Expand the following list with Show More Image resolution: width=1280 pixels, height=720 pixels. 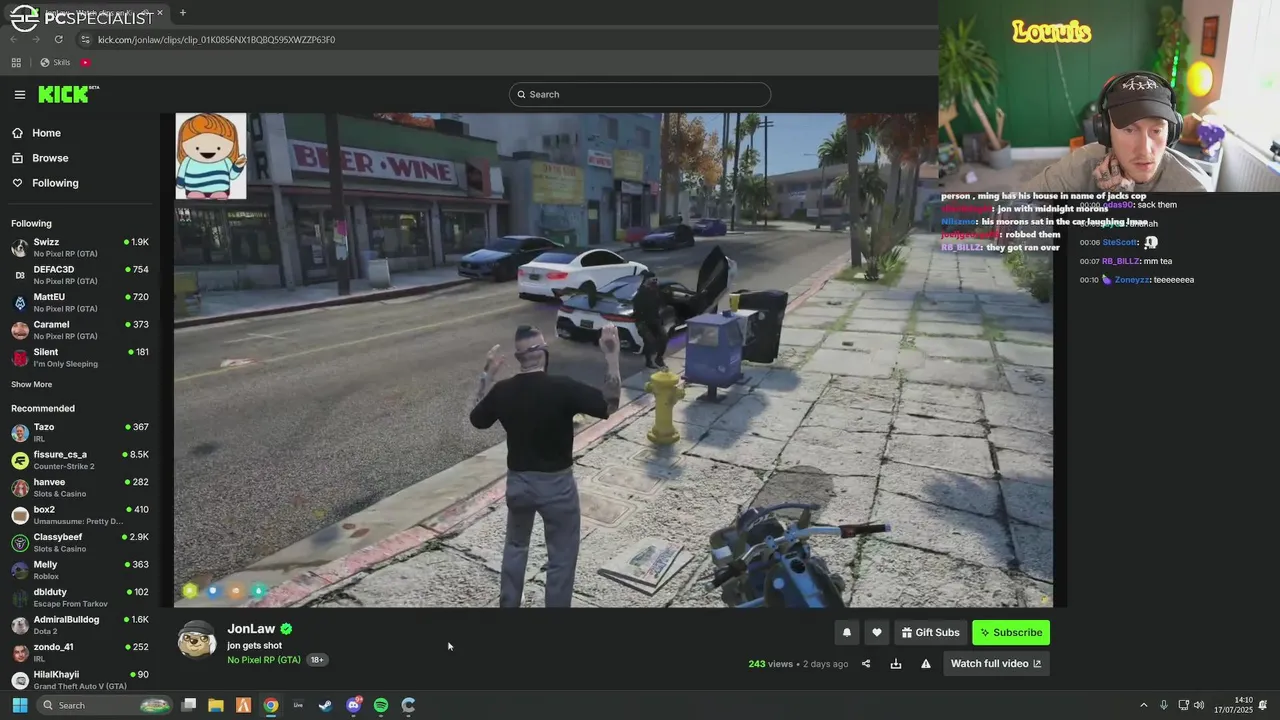coord(32,385)
